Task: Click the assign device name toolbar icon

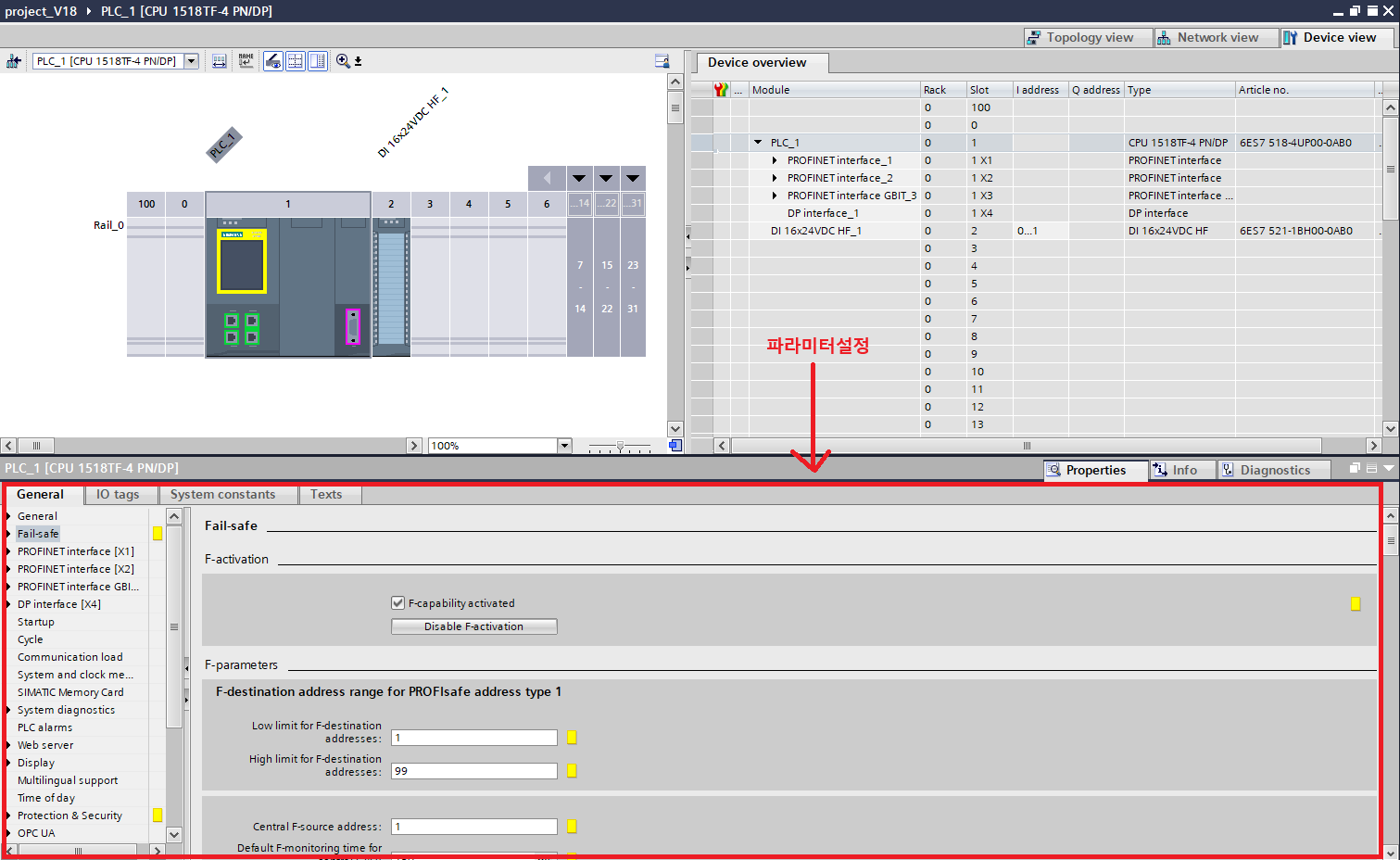Action: click(246, 61)
